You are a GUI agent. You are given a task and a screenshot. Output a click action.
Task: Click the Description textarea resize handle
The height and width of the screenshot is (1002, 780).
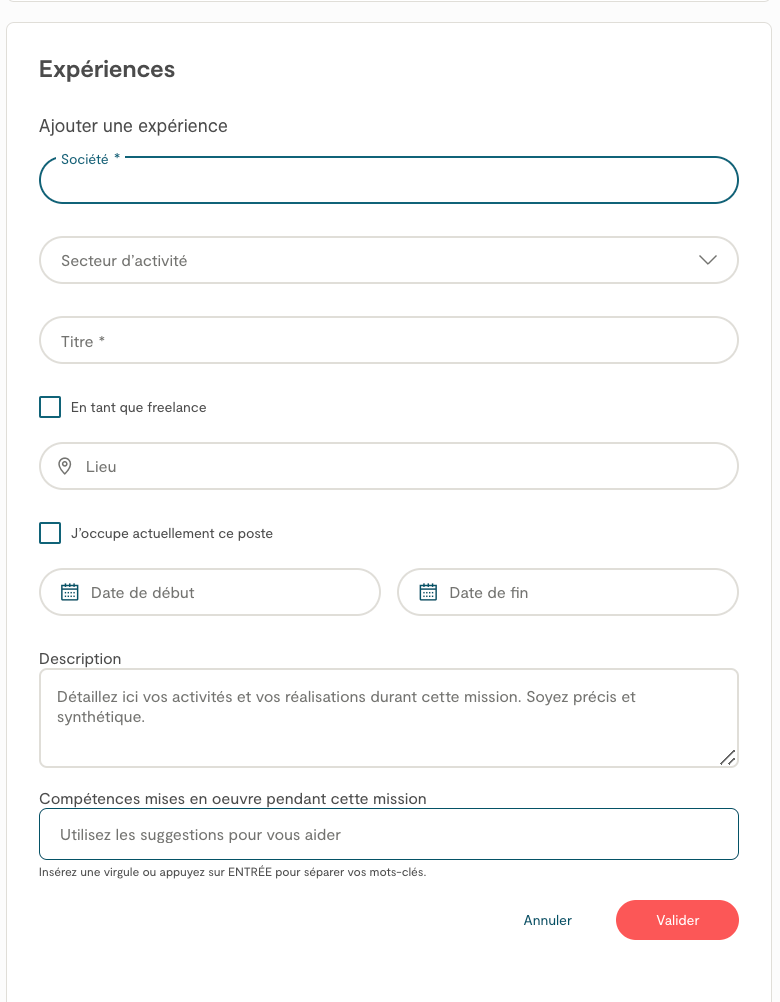coord(728,757)
